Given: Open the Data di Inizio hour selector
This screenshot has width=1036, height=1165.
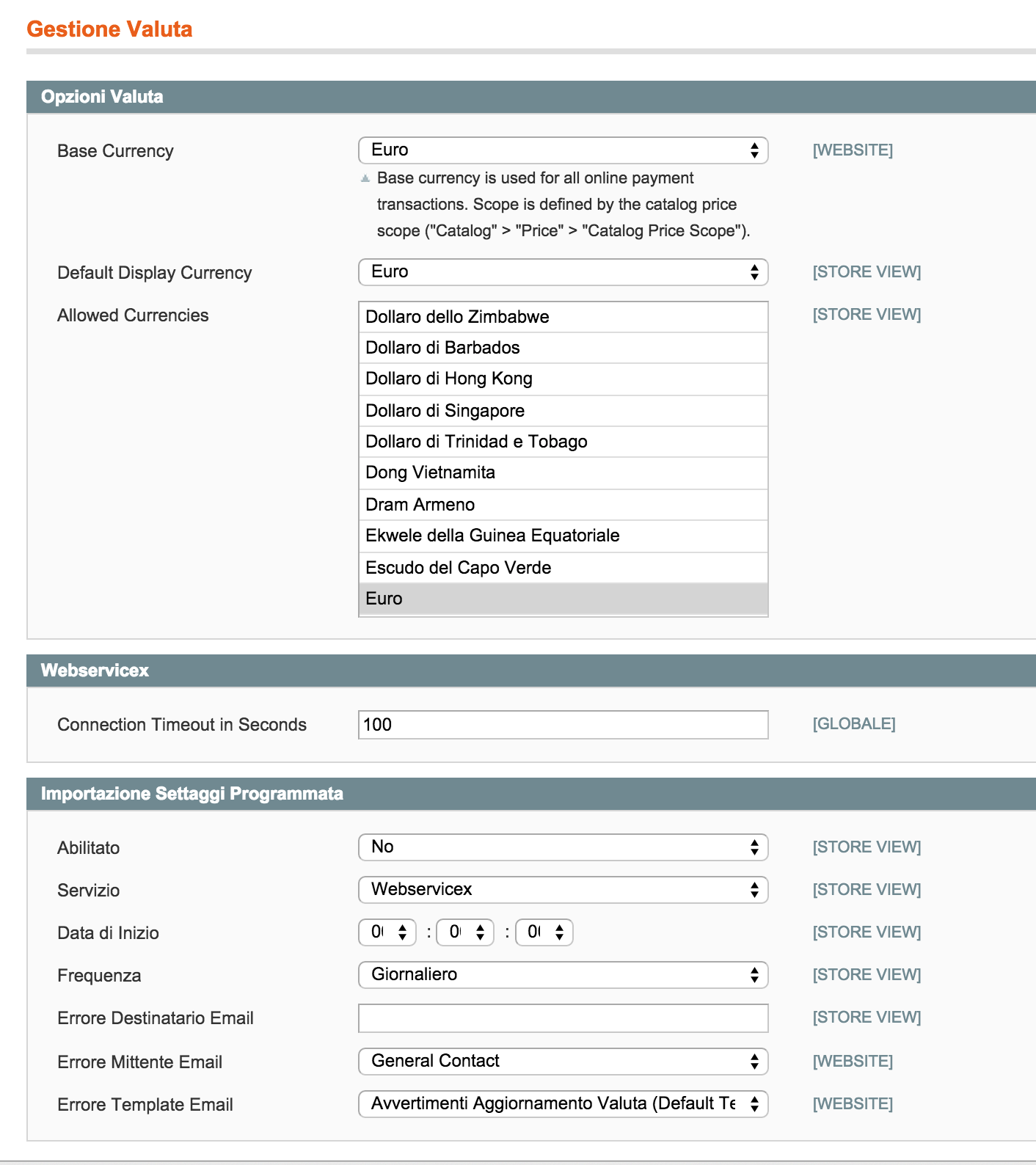Looking at the screenshot, I should 387,932.
